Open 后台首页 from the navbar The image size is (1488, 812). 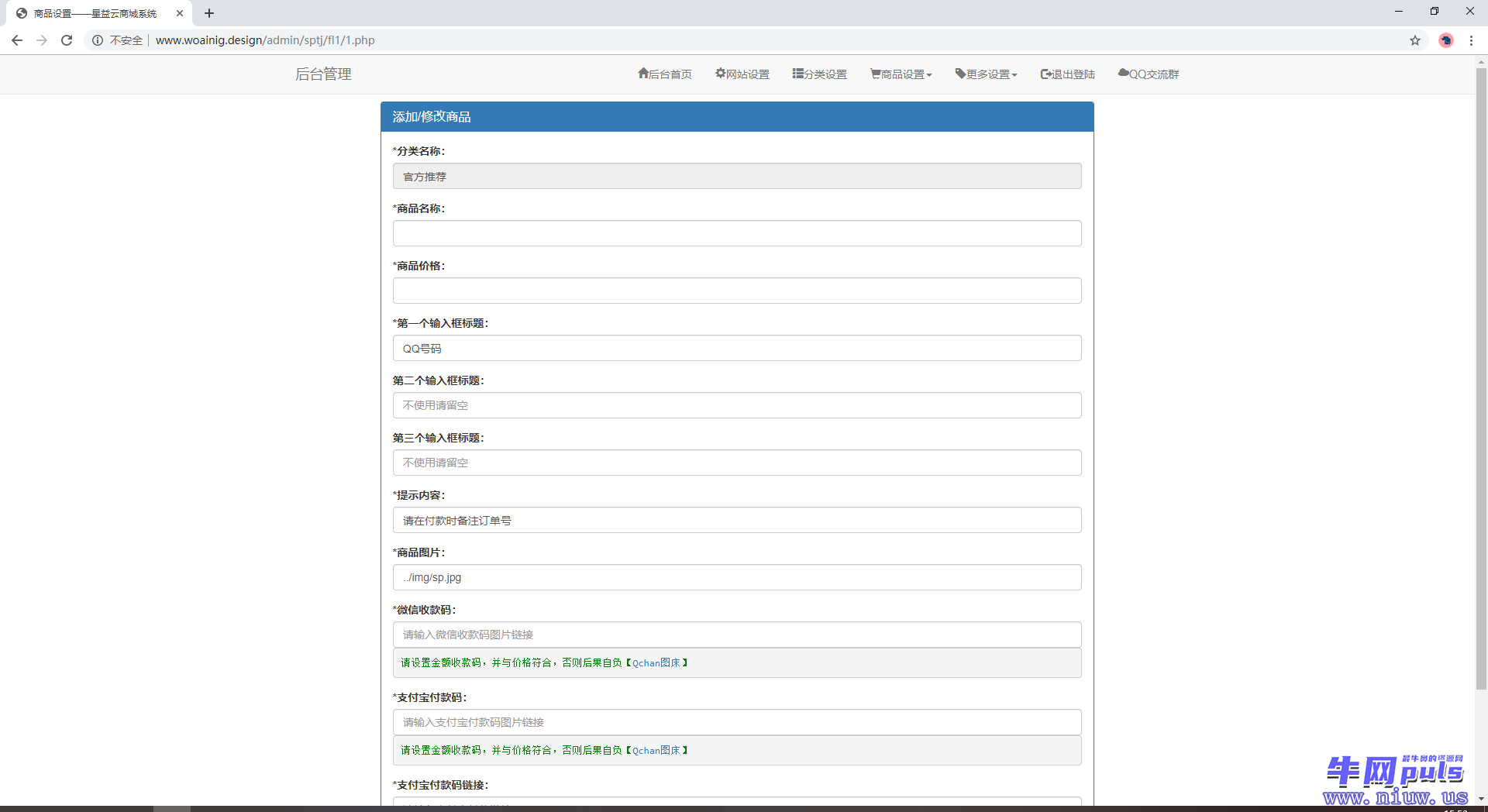point(665,74)
